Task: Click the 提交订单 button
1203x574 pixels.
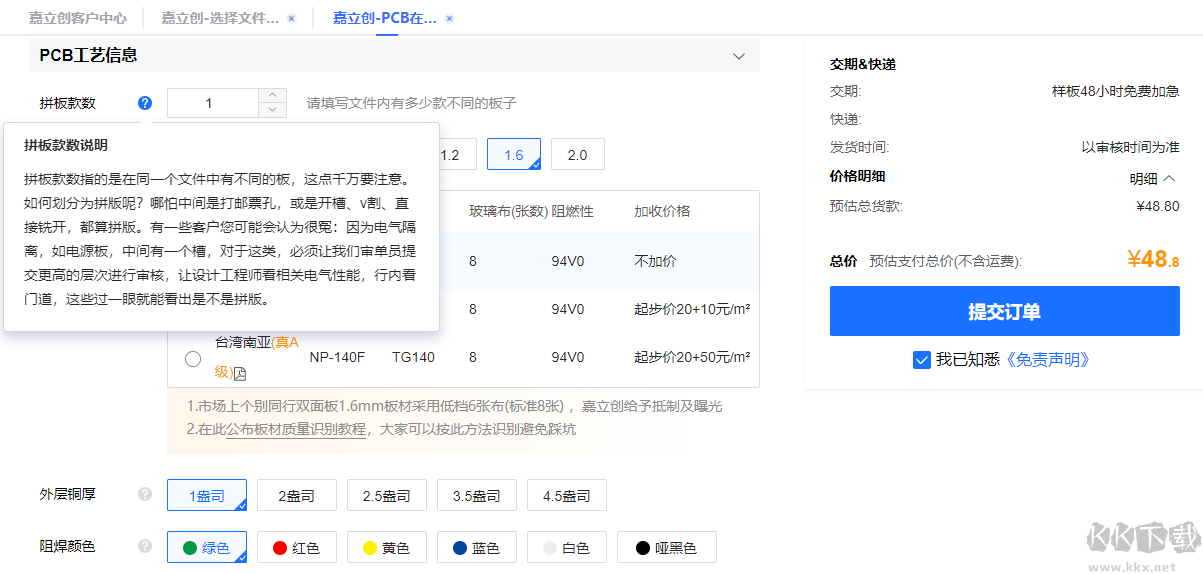Action: (x=1004, y=311)
